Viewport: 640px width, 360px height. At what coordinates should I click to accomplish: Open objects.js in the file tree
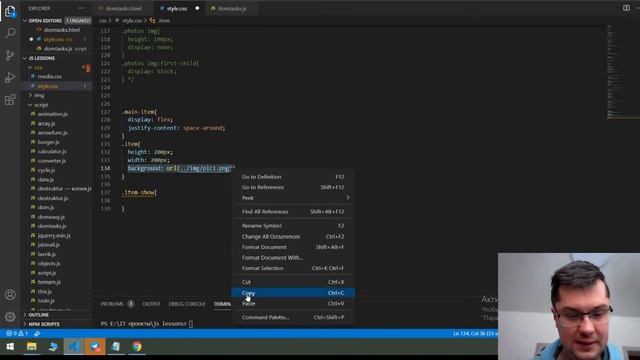click(x=49, y=264)
